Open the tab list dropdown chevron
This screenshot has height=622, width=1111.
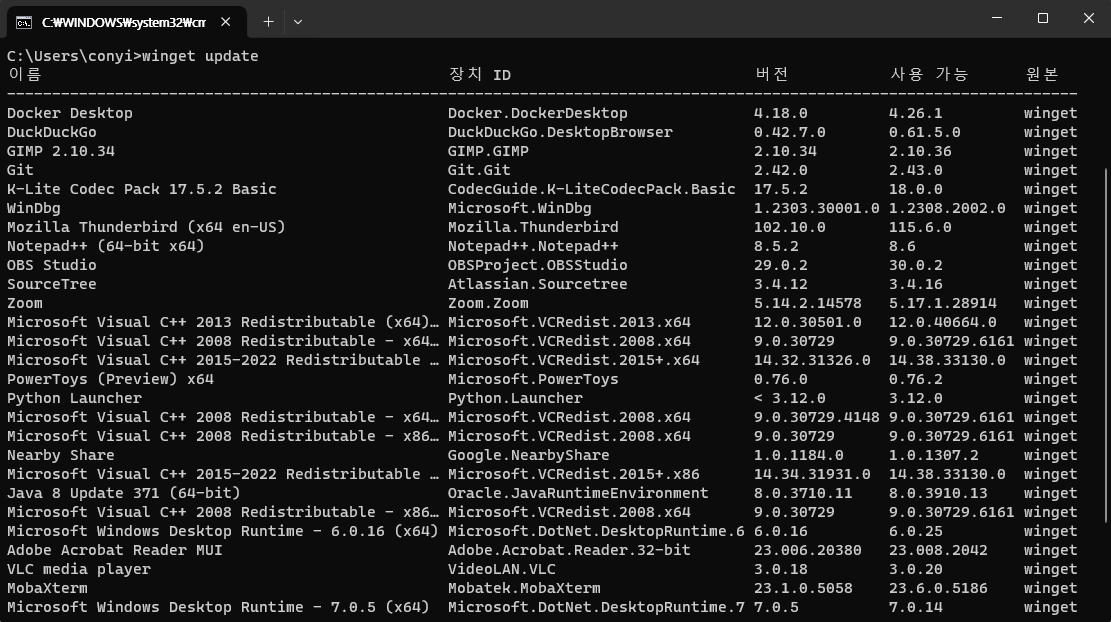pos(296,21)
